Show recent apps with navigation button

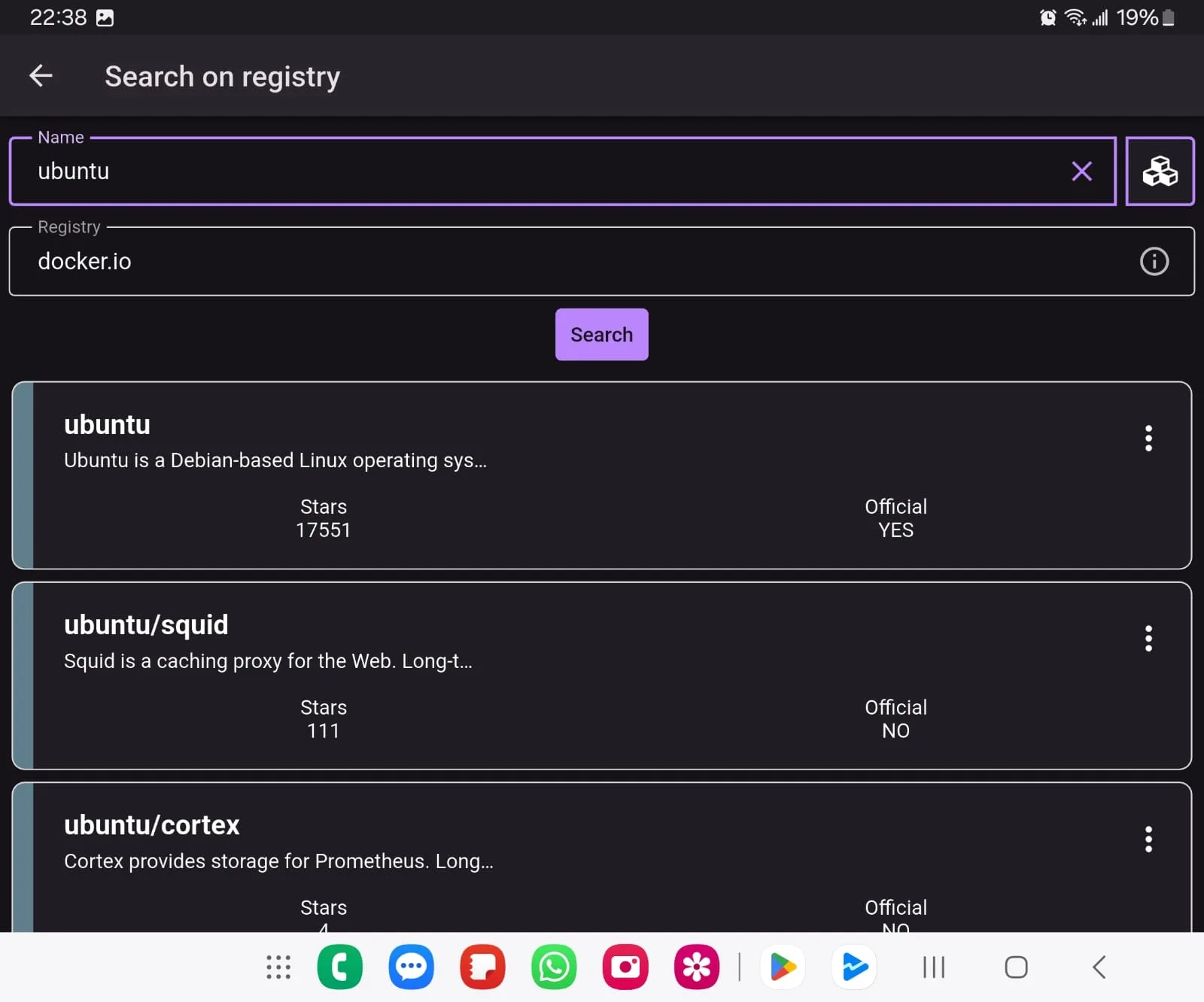coord(934,967)
